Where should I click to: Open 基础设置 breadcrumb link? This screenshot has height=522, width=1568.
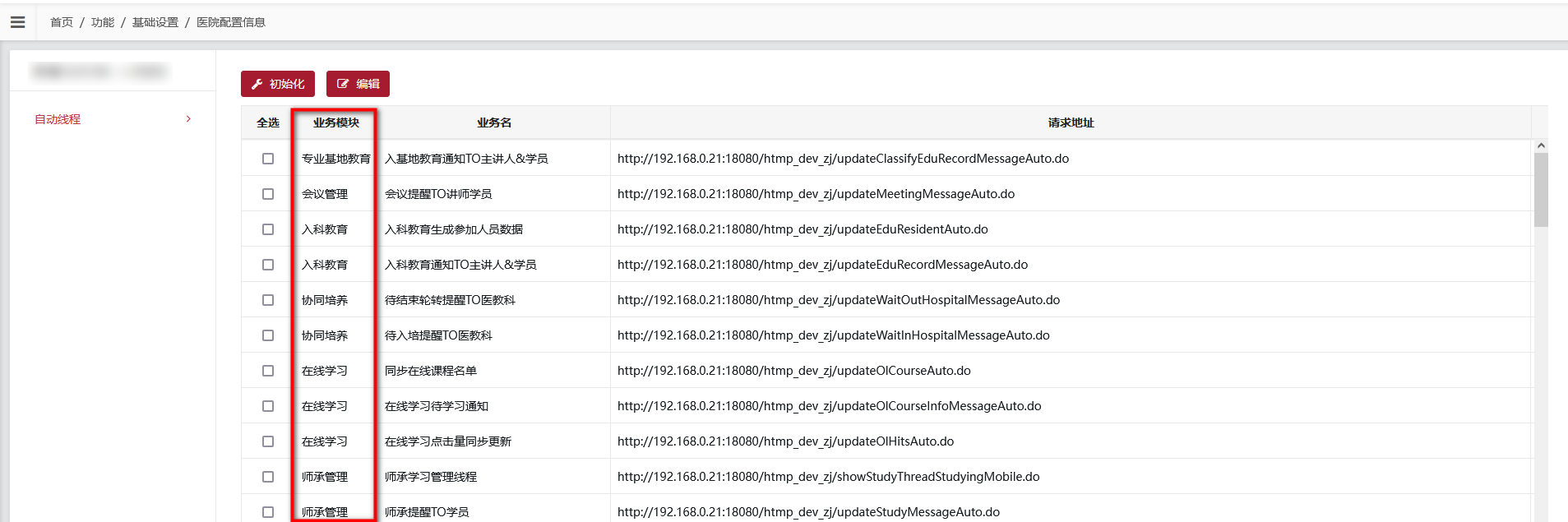(x=155, y=22)
